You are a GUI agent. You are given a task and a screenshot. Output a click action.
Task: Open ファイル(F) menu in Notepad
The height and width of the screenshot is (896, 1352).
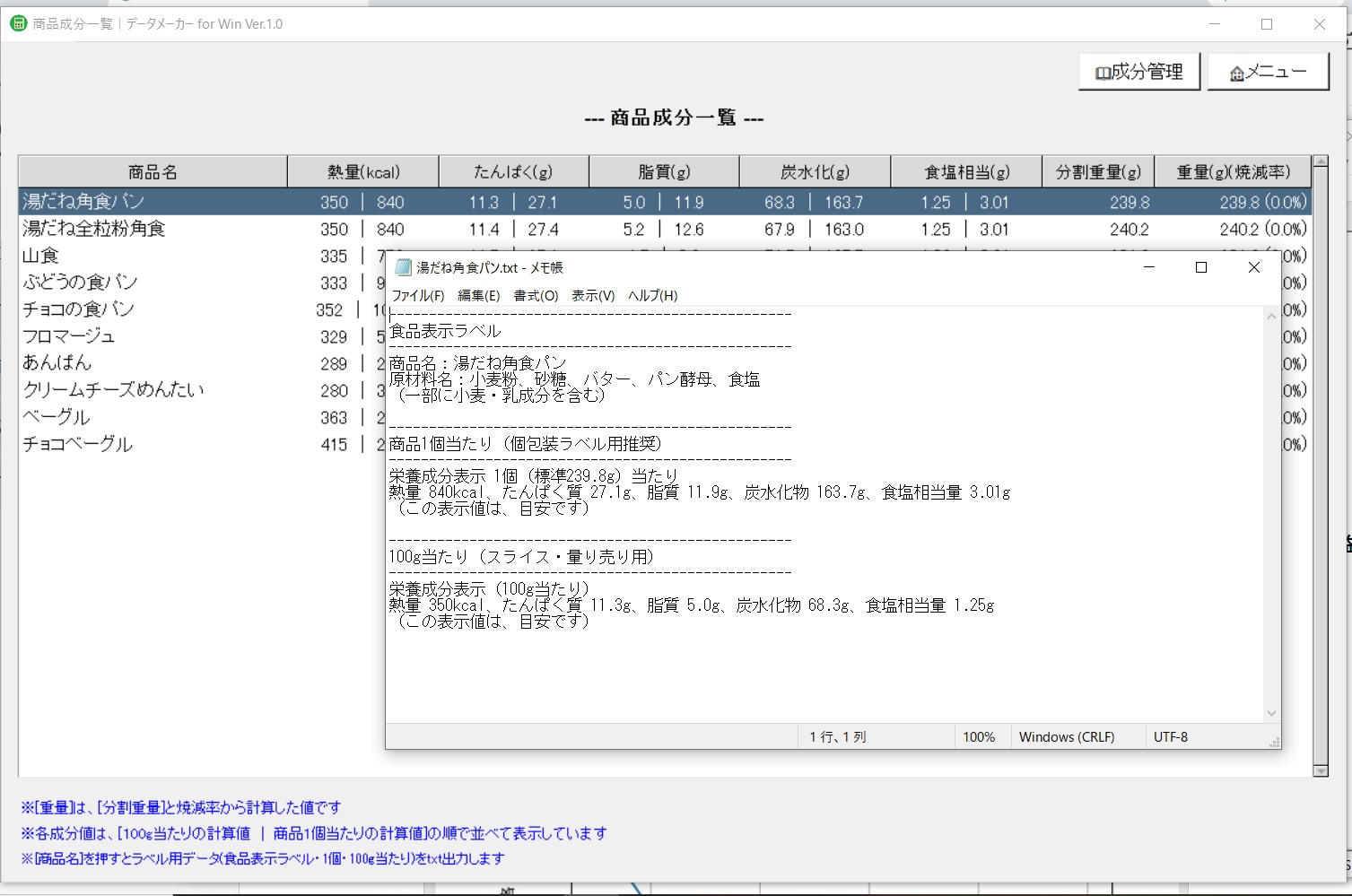pyautogui.click(x=418, y=295)
